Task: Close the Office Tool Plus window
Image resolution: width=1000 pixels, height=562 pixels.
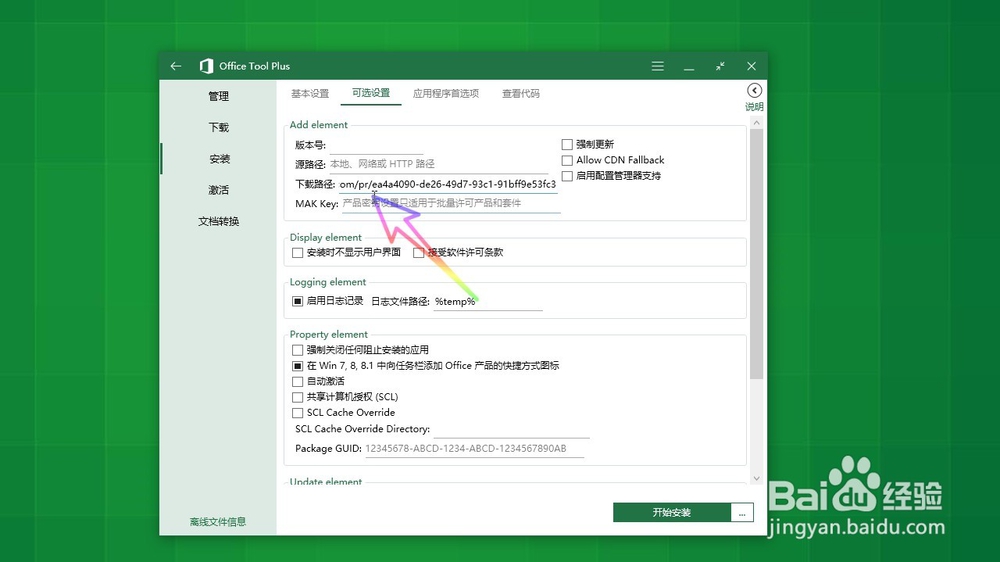Action: (x=751, y=66)
